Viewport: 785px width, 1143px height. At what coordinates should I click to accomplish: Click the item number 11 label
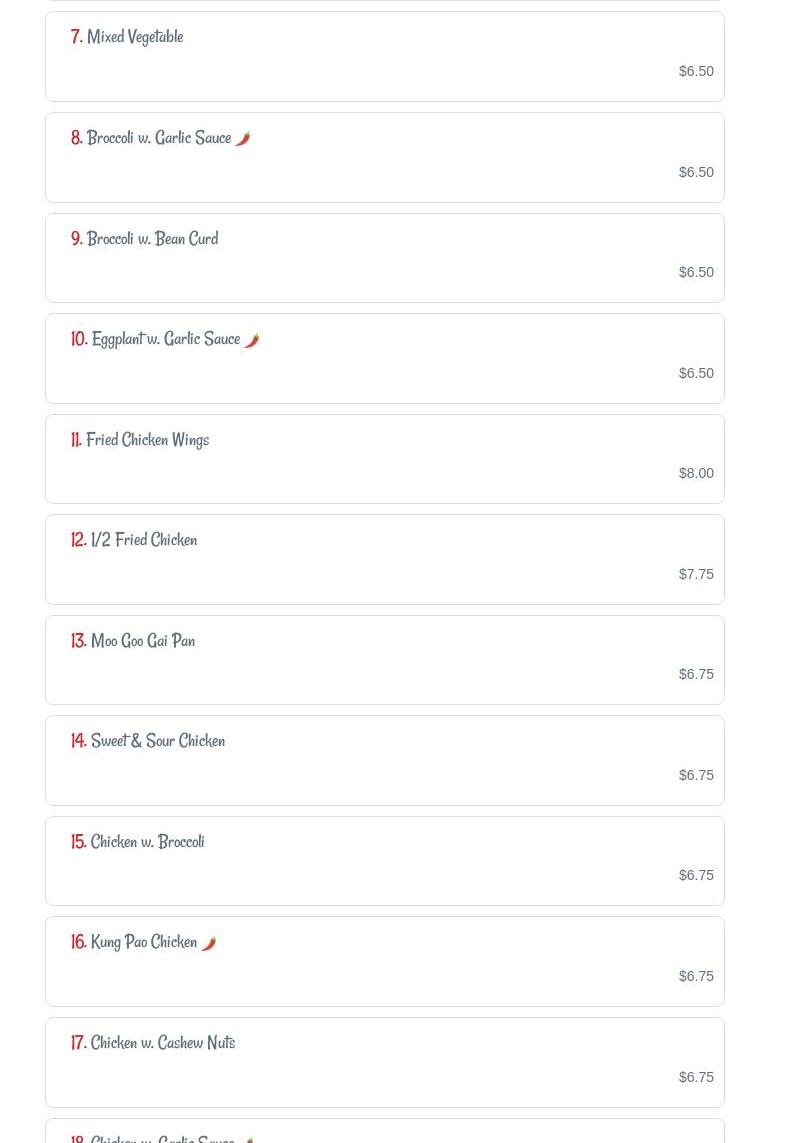[76, 440]
